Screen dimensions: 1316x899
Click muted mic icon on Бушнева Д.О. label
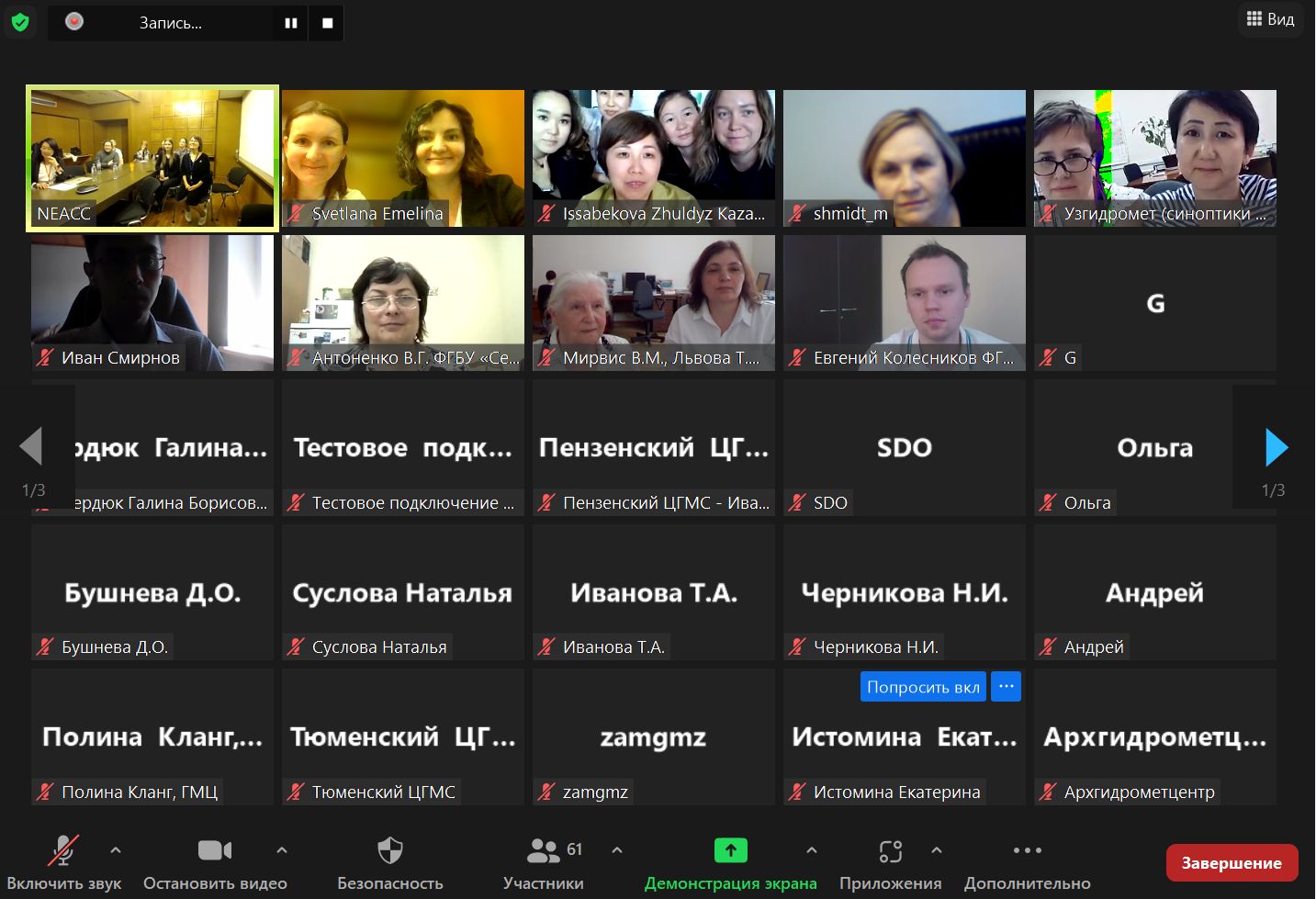tap(45, 647)
